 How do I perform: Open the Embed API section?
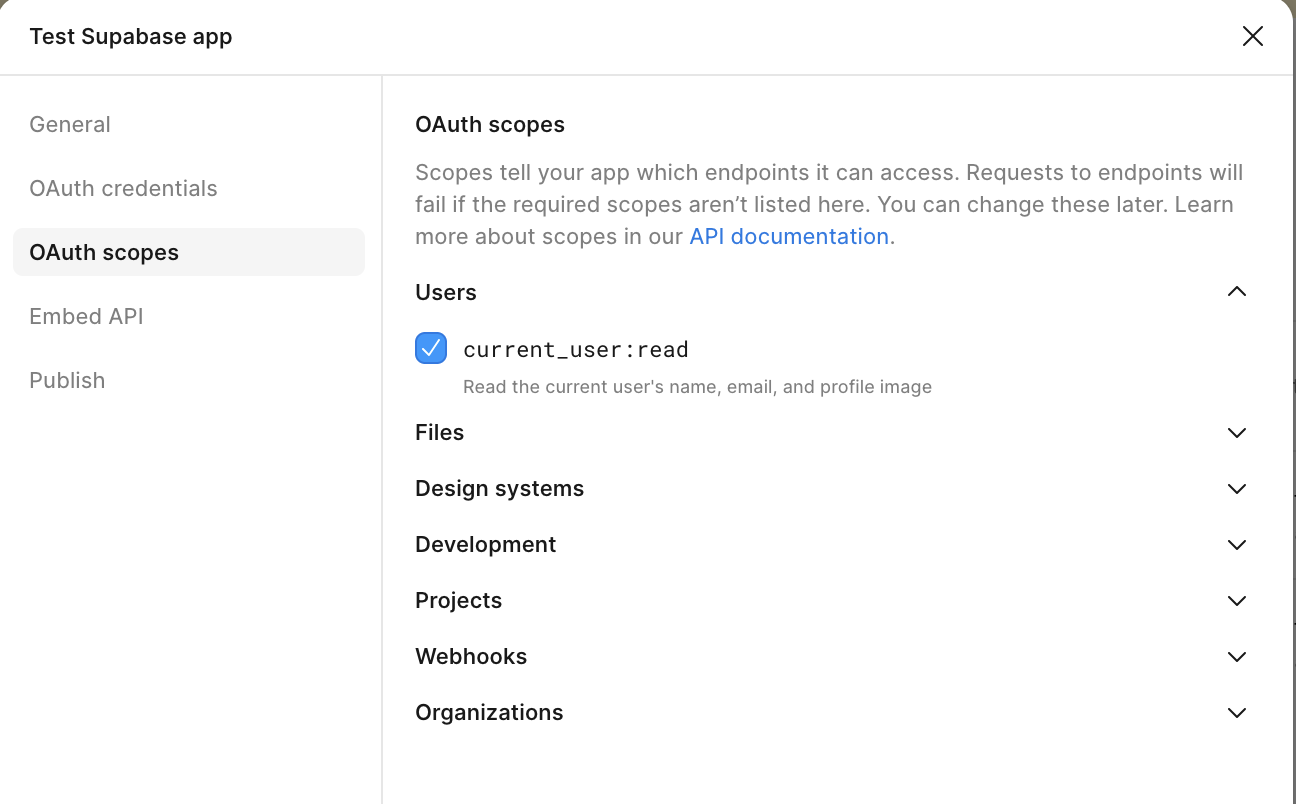[x=86, y=316]
